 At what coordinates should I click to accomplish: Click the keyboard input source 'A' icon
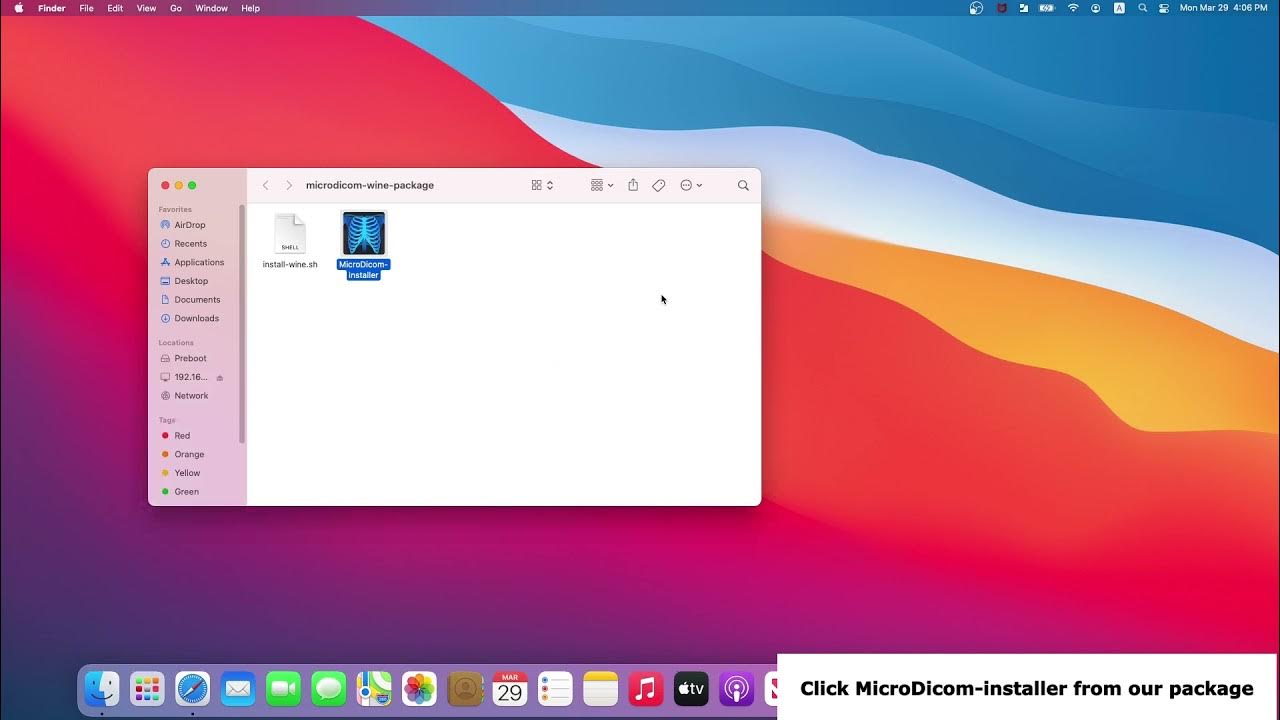(x=1119, y=8)
